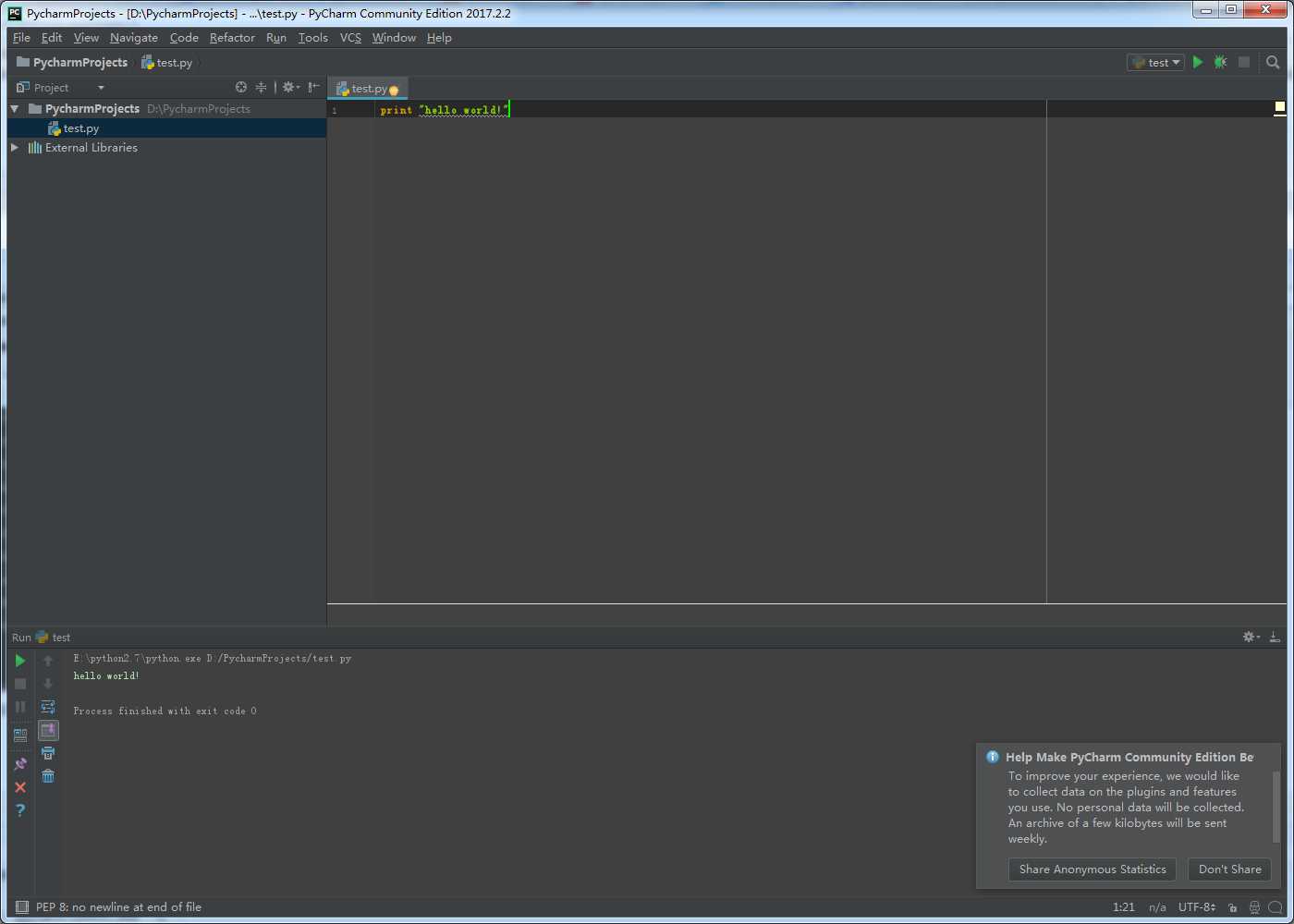Click Process finished with exit code 0

tap(165, 711)
